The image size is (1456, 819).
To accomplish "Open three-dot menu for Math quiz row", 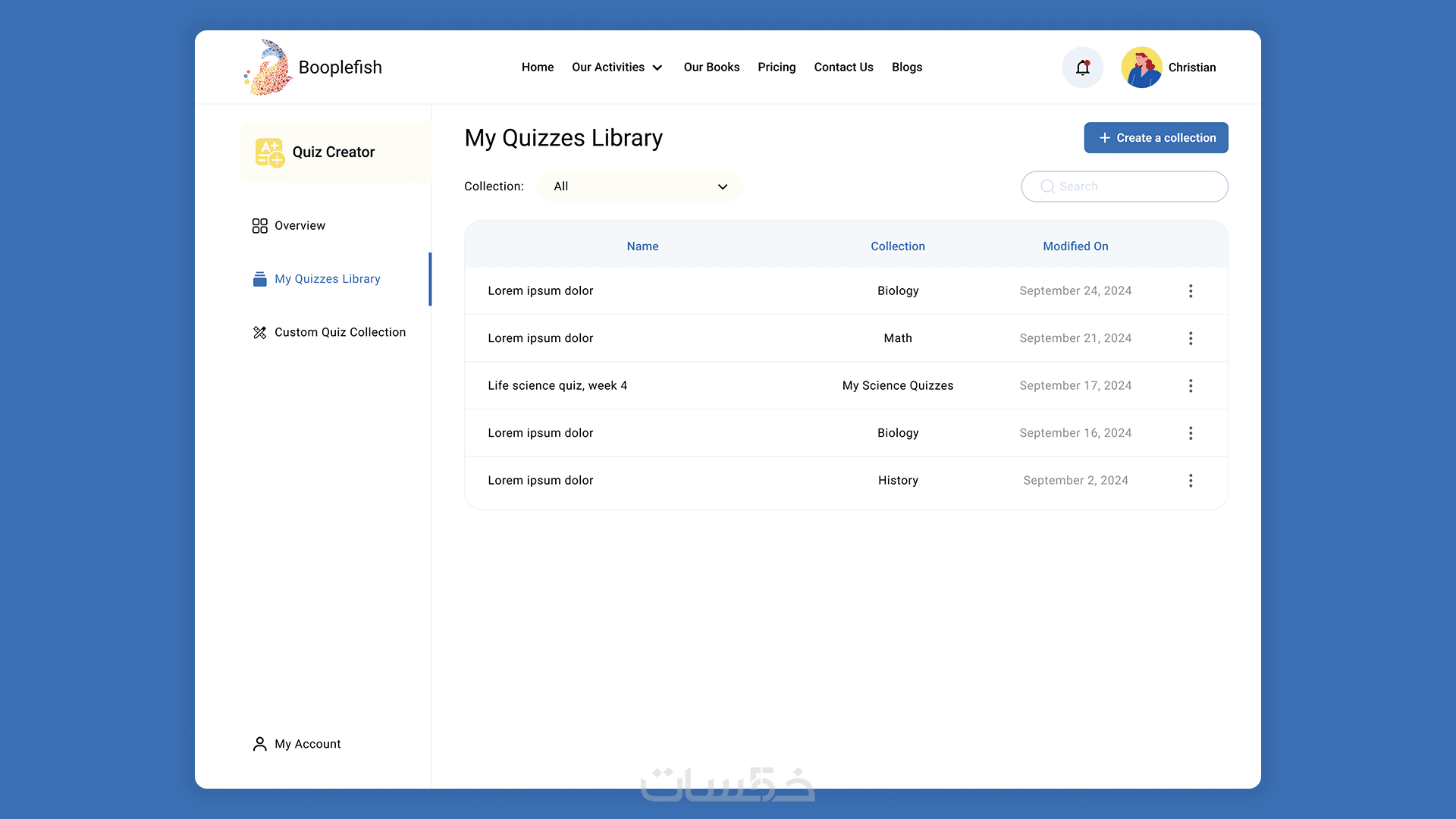I will coord(1191,338).
